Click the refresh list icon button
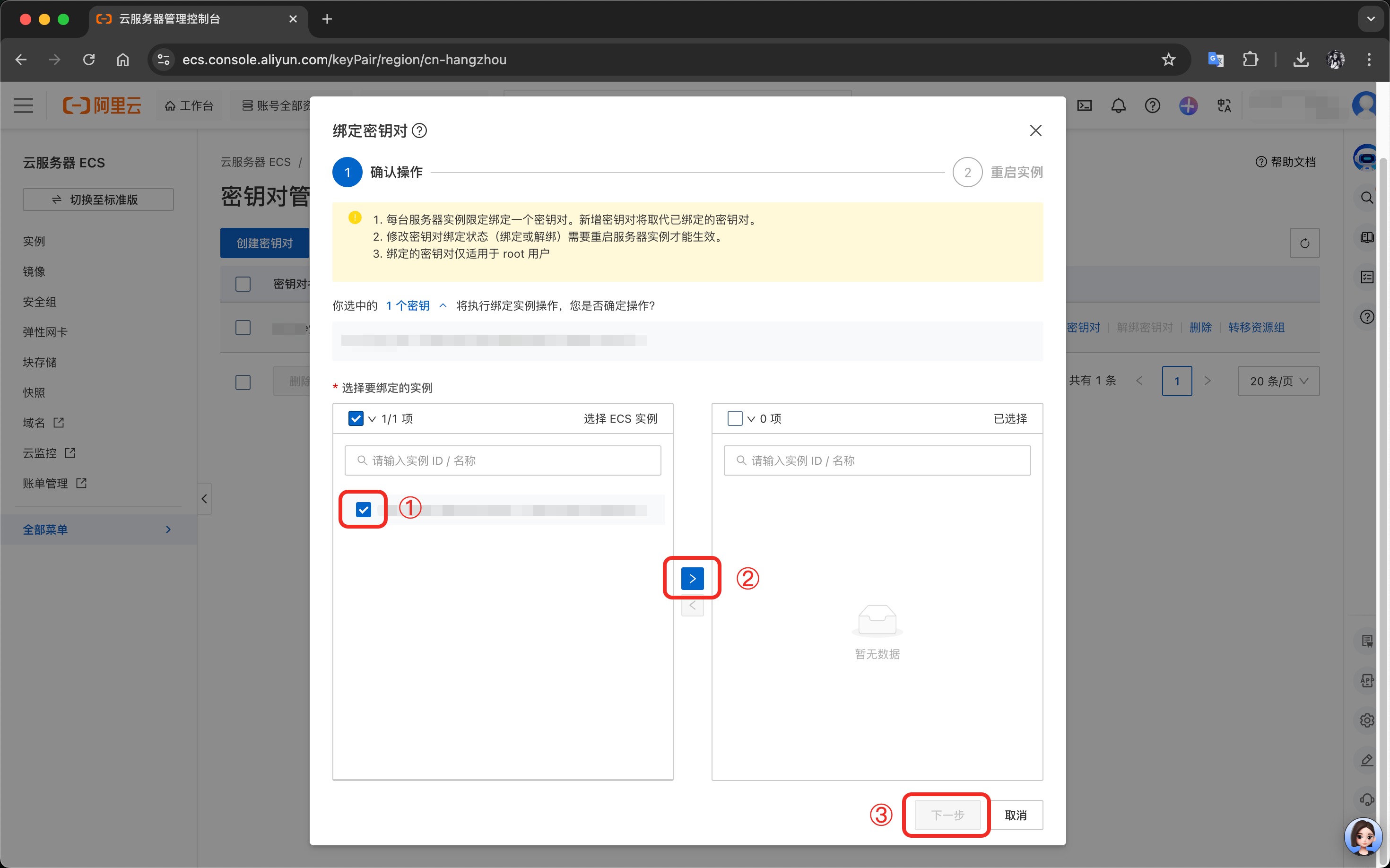This screenshot has width=1390, height=868. click(x=1304, y=243)
